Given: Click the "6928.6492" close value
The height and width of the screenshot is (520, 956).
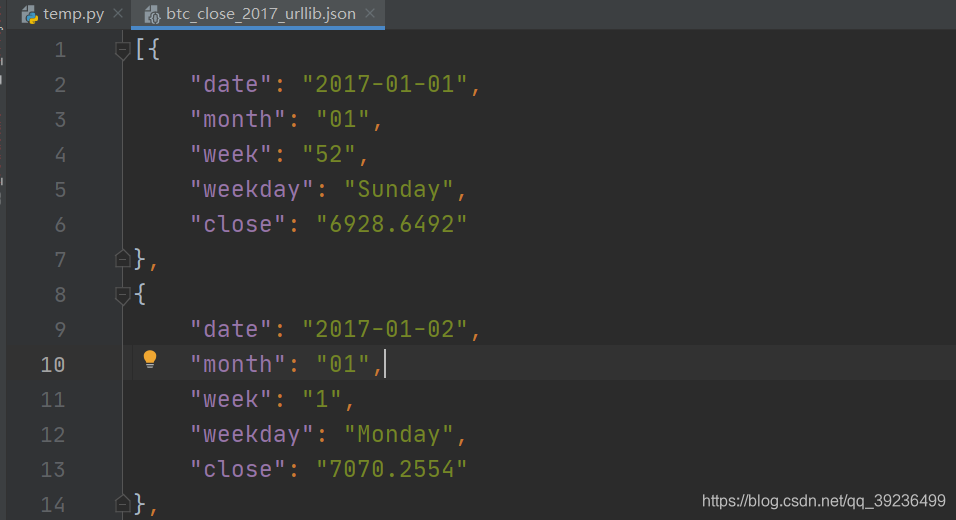Looking at the screenshot, I should click(392, 224).
